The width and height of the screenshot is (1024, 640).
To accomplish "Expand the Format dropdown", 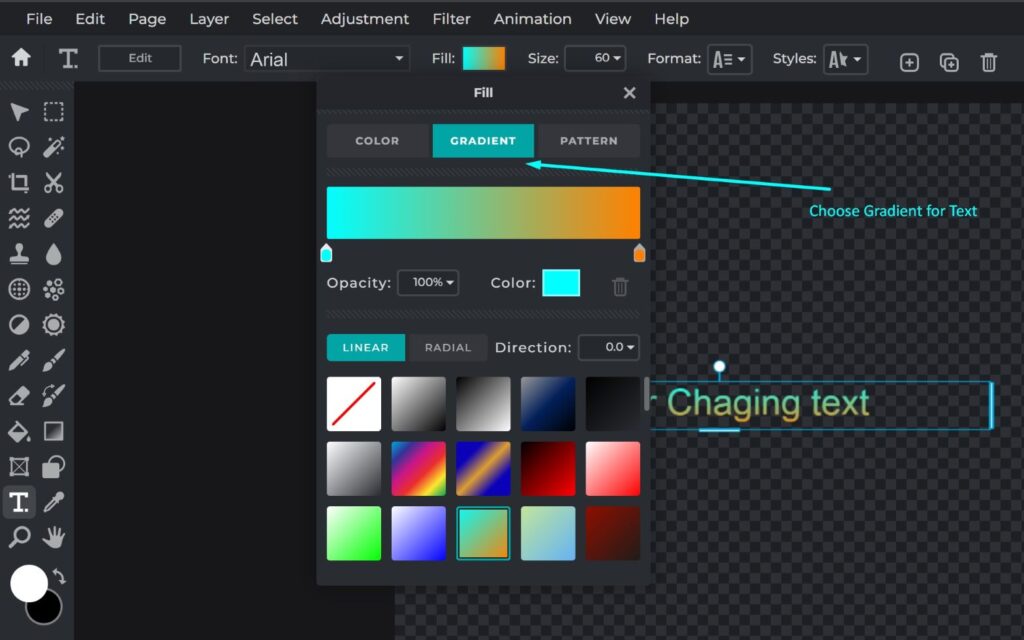I will pyautogui.click(x=729, y=59).
